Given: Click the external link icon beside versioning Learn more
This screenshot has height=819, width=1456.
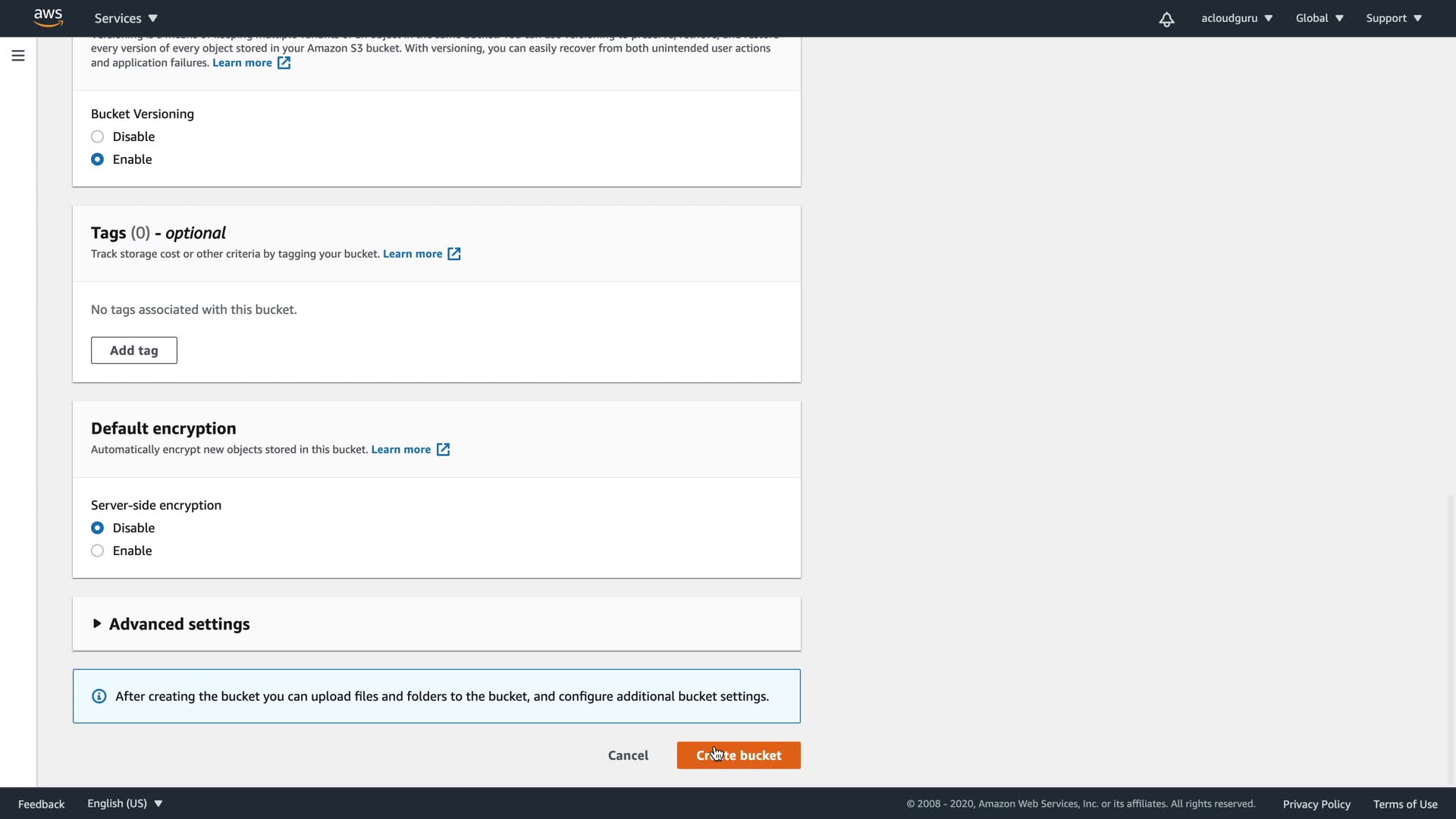Looking at the screenshot, I should click(x=284, y=63).
